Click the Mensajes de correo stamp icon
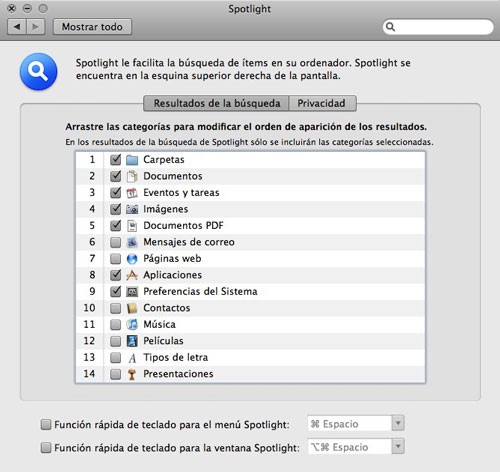This screenshot has height=472, width=500. [x=132, y=242]
